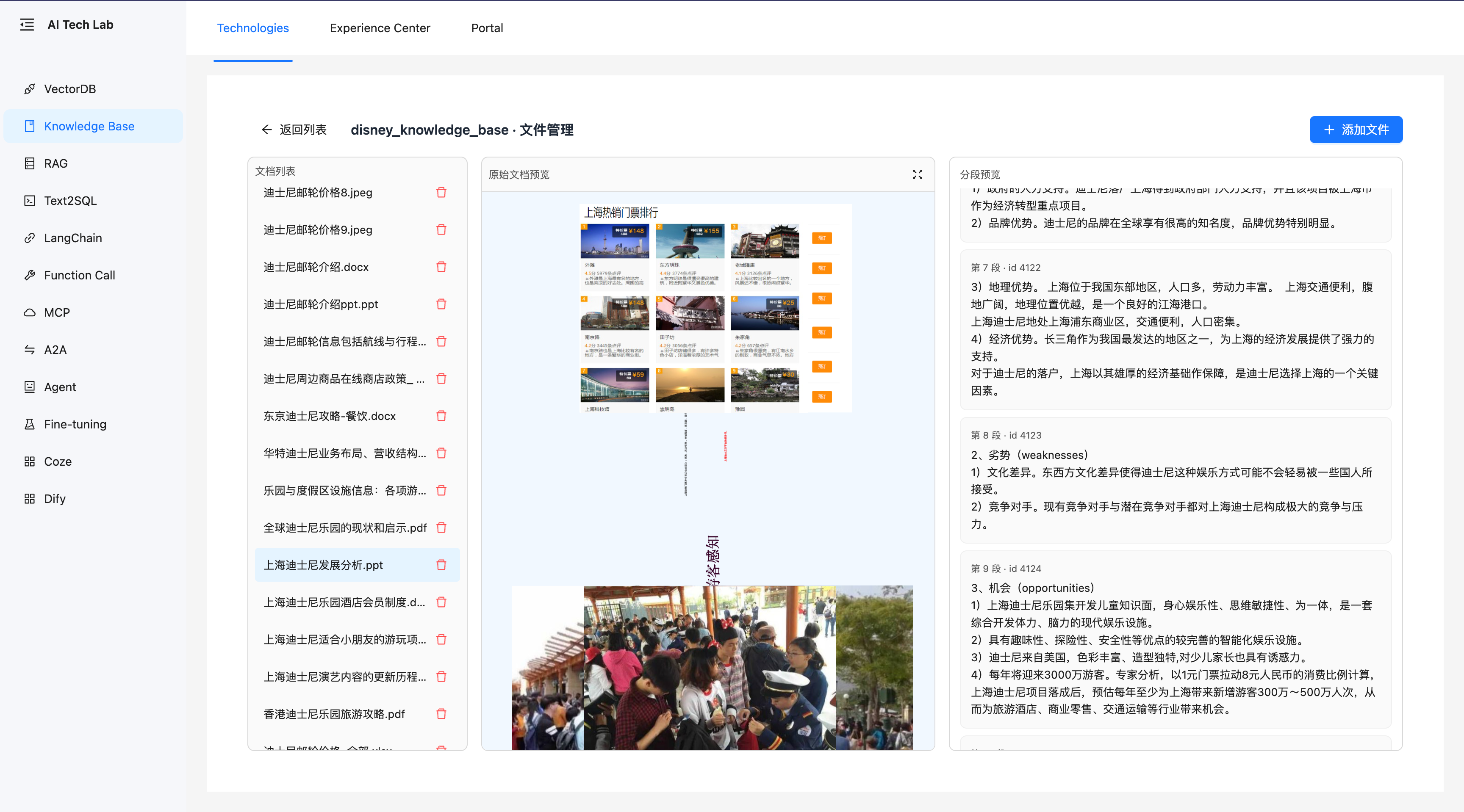Select file 迪士尼邮轮信息包括航线与行程
The image size is (1464, 812).
coord(357,341)
